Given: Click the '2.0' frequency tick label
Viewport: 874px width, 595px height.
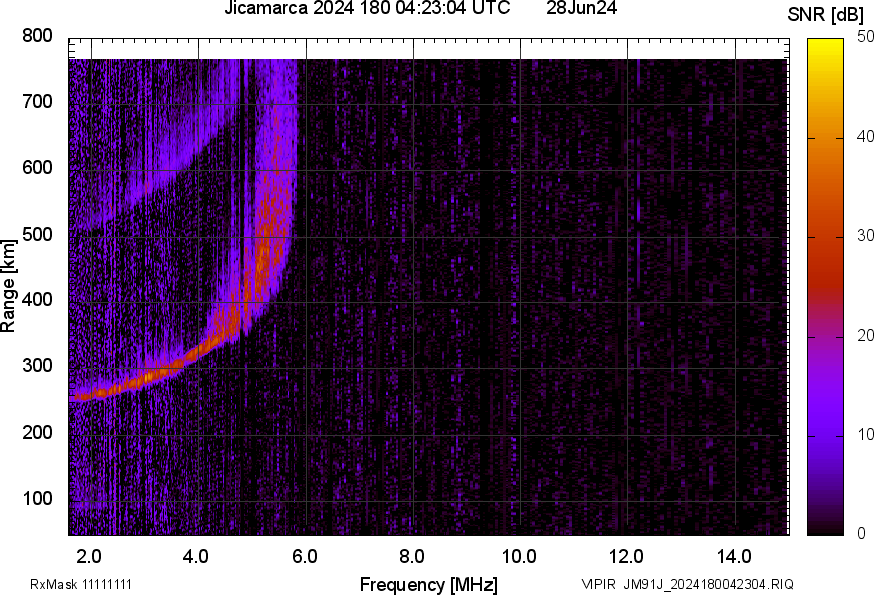Looking at the screenshot, I should point(89,557).
